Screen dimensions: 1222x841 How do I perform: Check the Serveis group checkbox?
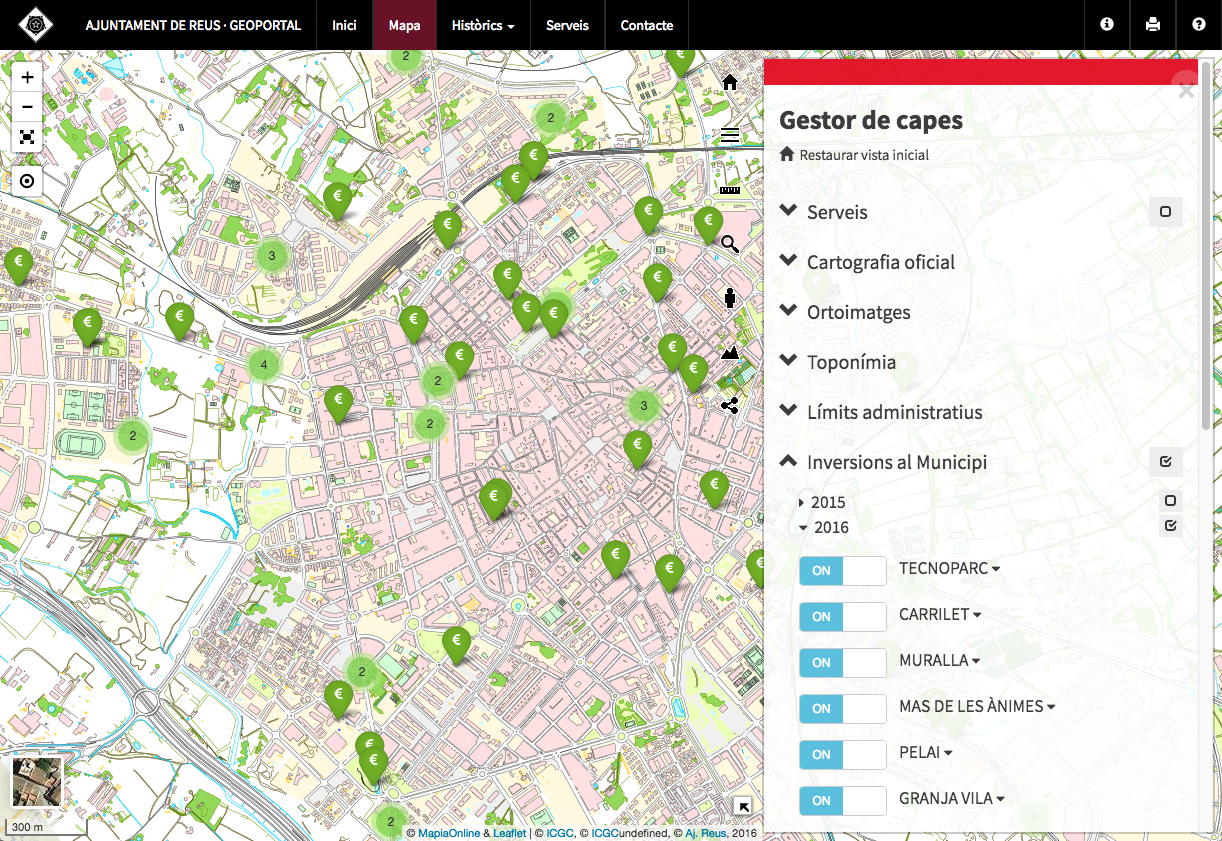(x=1165, y=212)
